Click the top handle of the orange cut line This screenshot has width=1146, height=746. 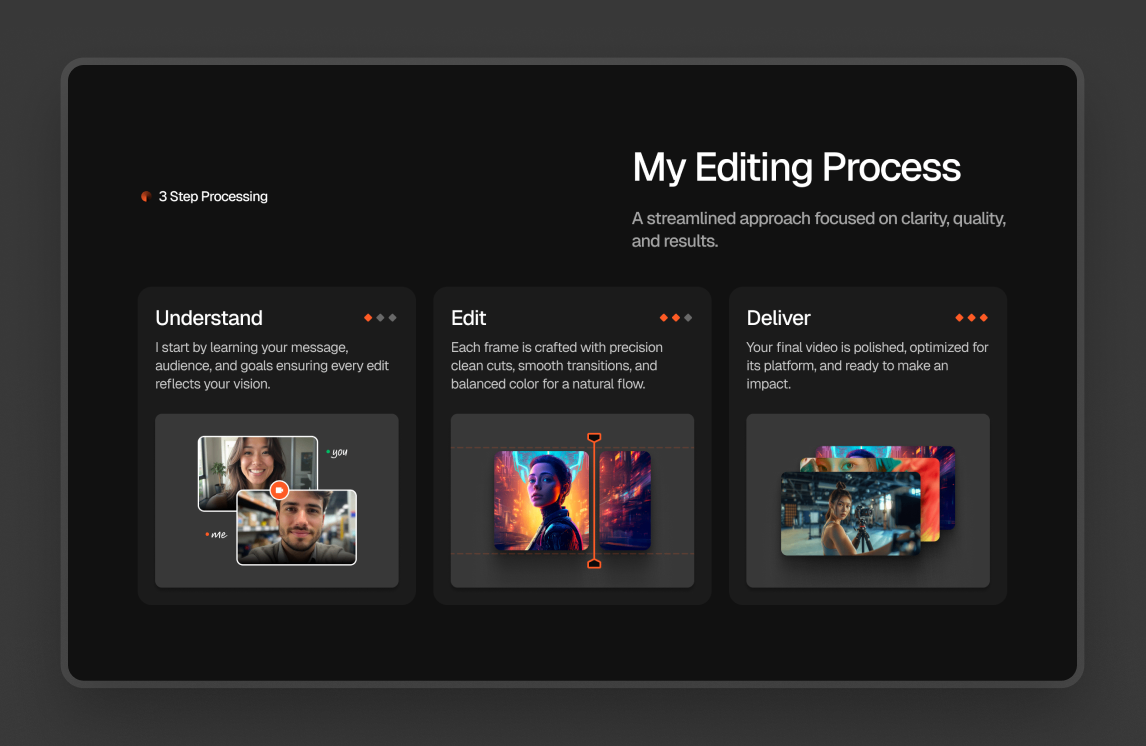click(x=594, y=438)
